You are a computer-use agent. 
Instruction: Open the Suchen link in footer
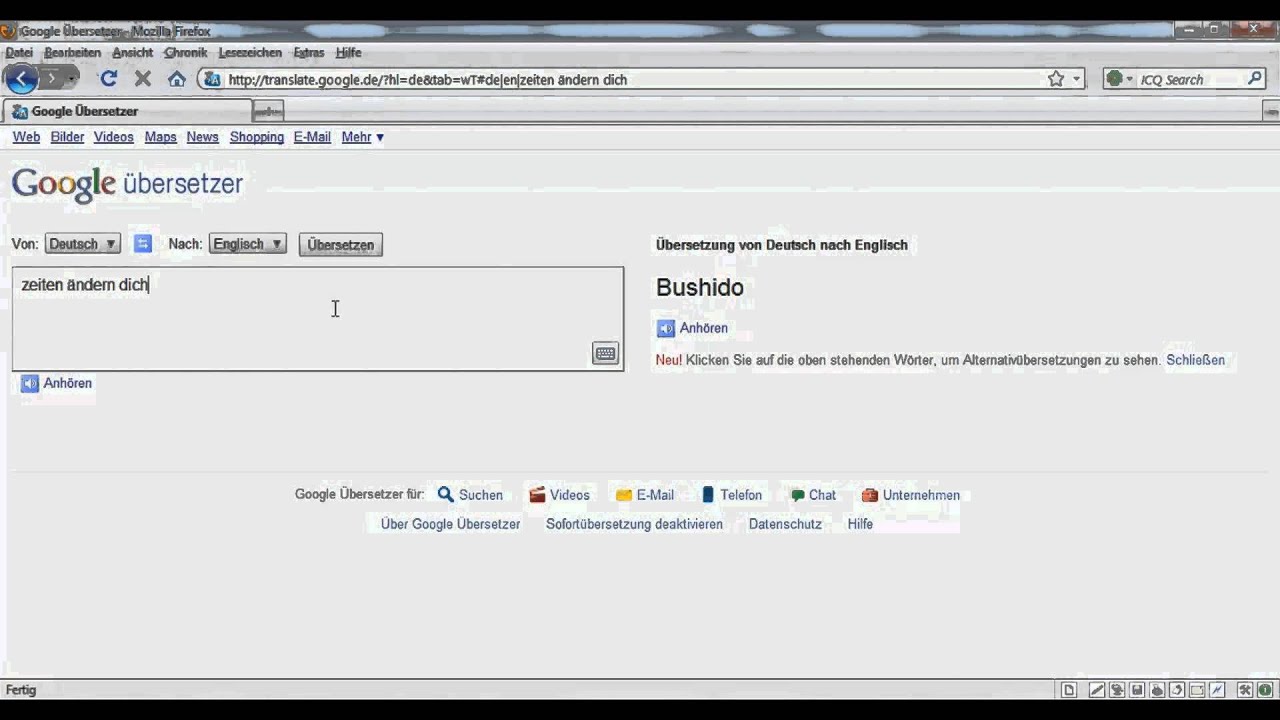470,495
